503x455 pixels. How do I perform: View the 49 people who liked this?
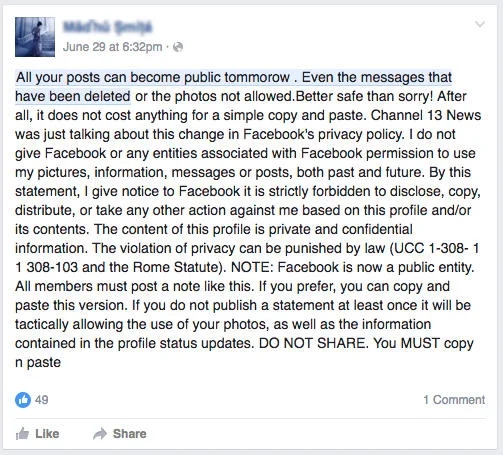(42, 400)
